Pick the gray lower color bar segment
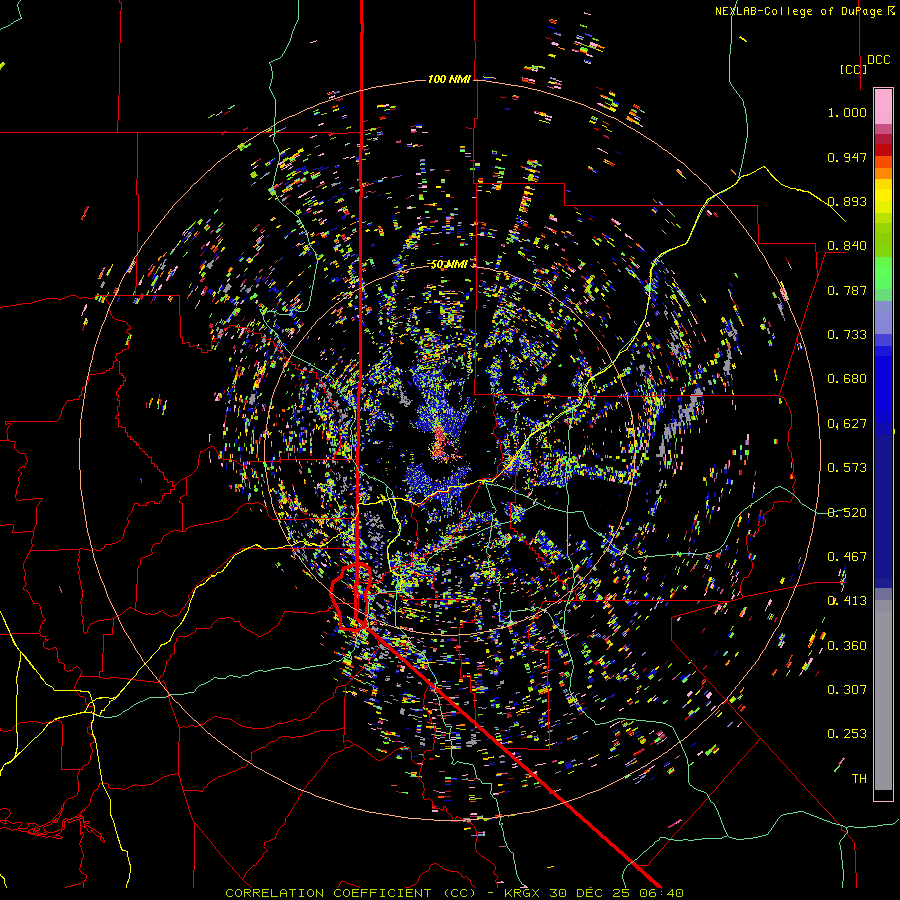Screen dimensions: 900x900 tap(883, 695)
